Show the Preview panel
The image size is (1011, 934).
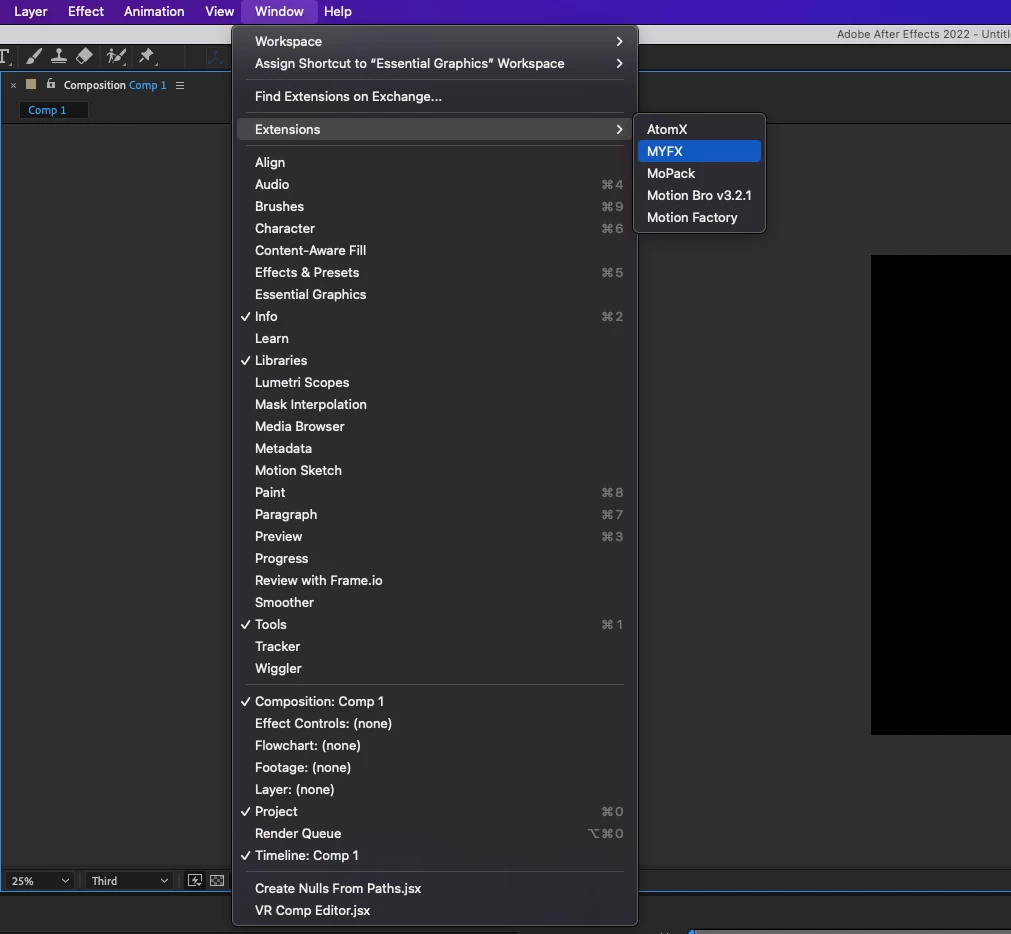(435, 536)
